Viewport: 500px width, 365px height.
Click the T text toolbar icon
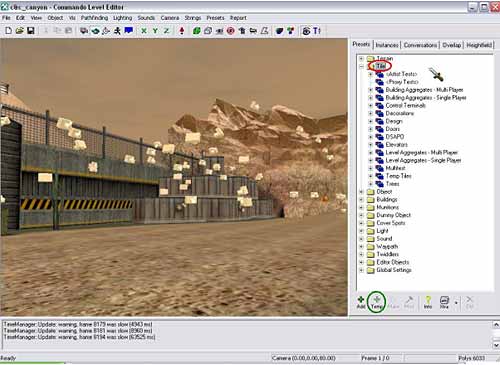tap(317, 31)
